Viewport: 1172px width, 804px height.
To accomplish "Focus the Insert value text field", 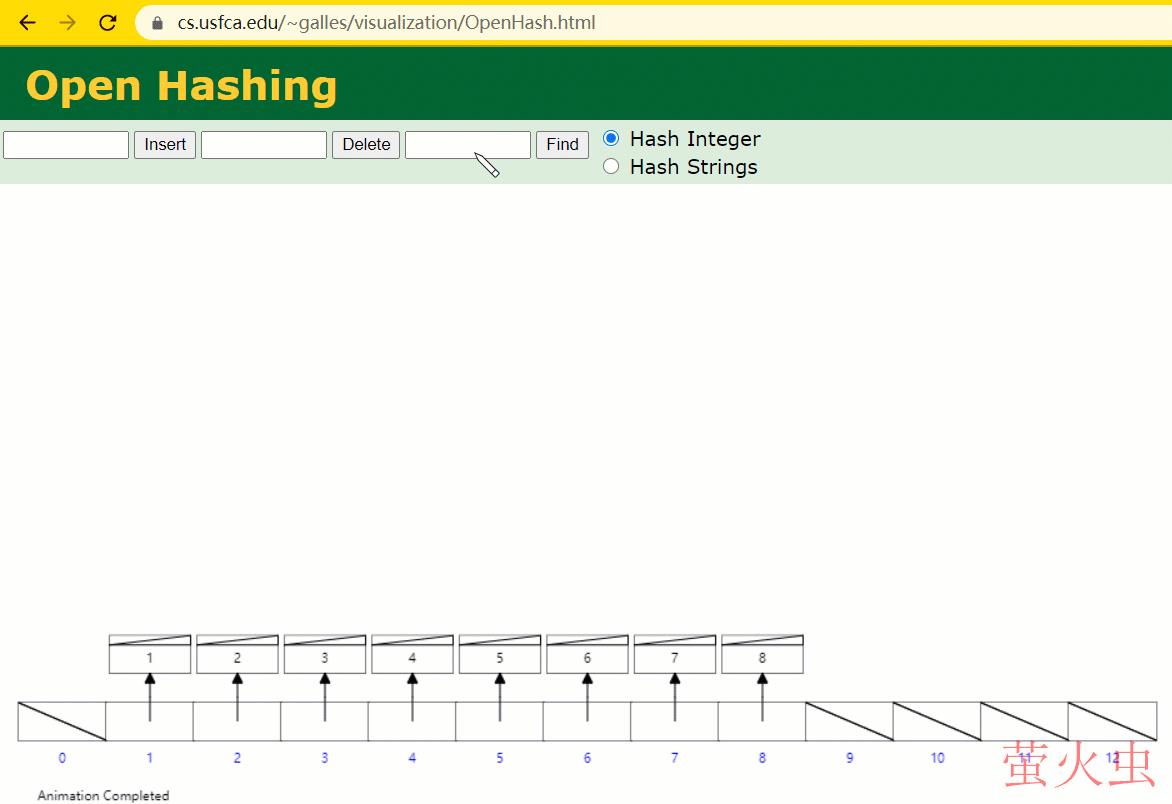I will pyautogui.click(x=66, y=145).
